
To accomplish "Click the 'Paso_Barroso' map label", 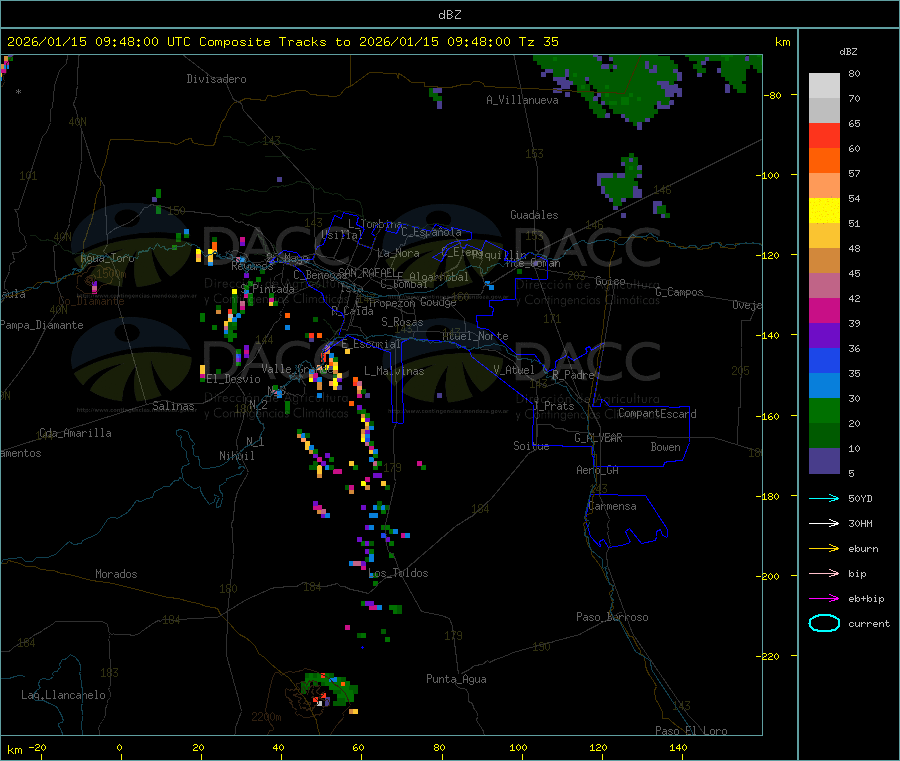I will click(x=612, y=617).
